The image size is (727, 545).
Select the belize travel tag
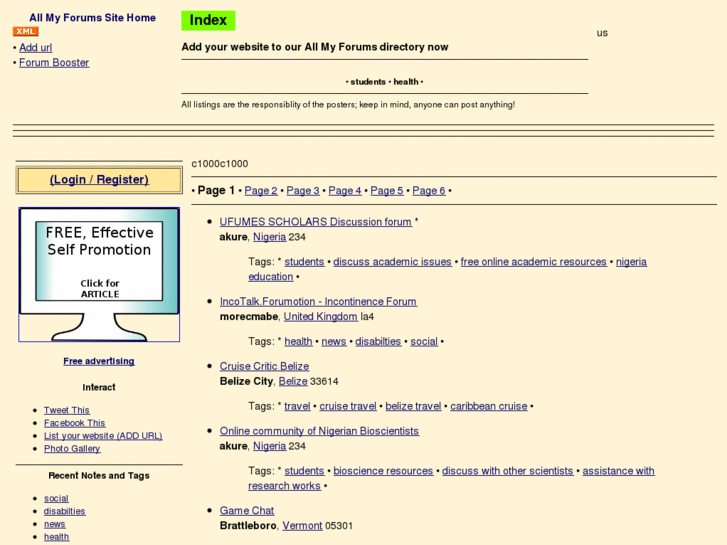pos(413,406)
